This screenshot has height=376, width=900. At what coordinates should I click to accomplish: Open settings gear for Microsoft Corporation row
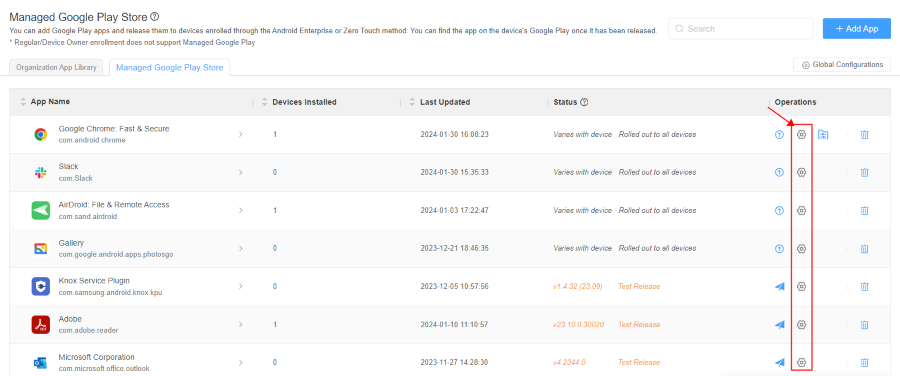coord(802,362)
